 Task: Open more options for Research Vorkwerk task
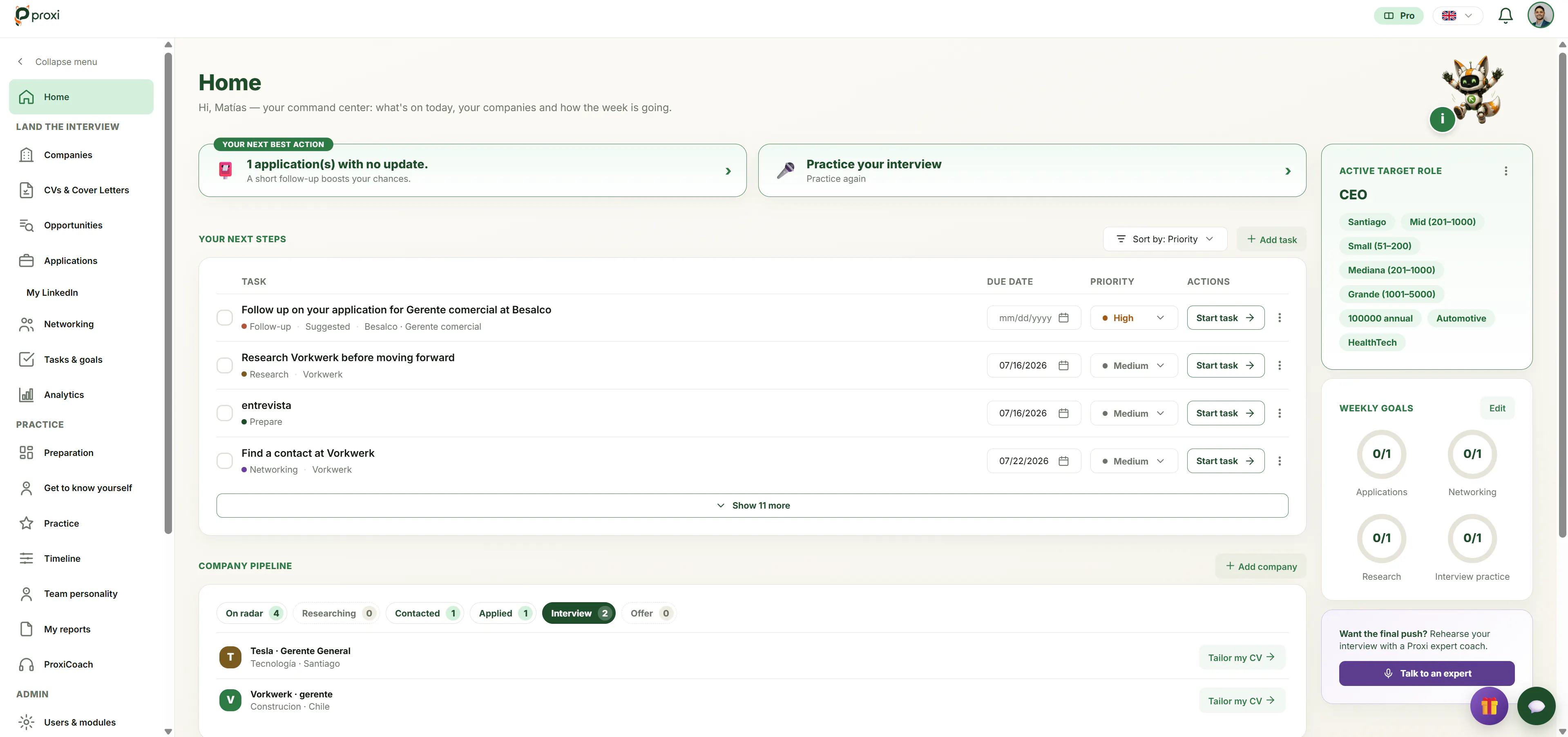1280,365
